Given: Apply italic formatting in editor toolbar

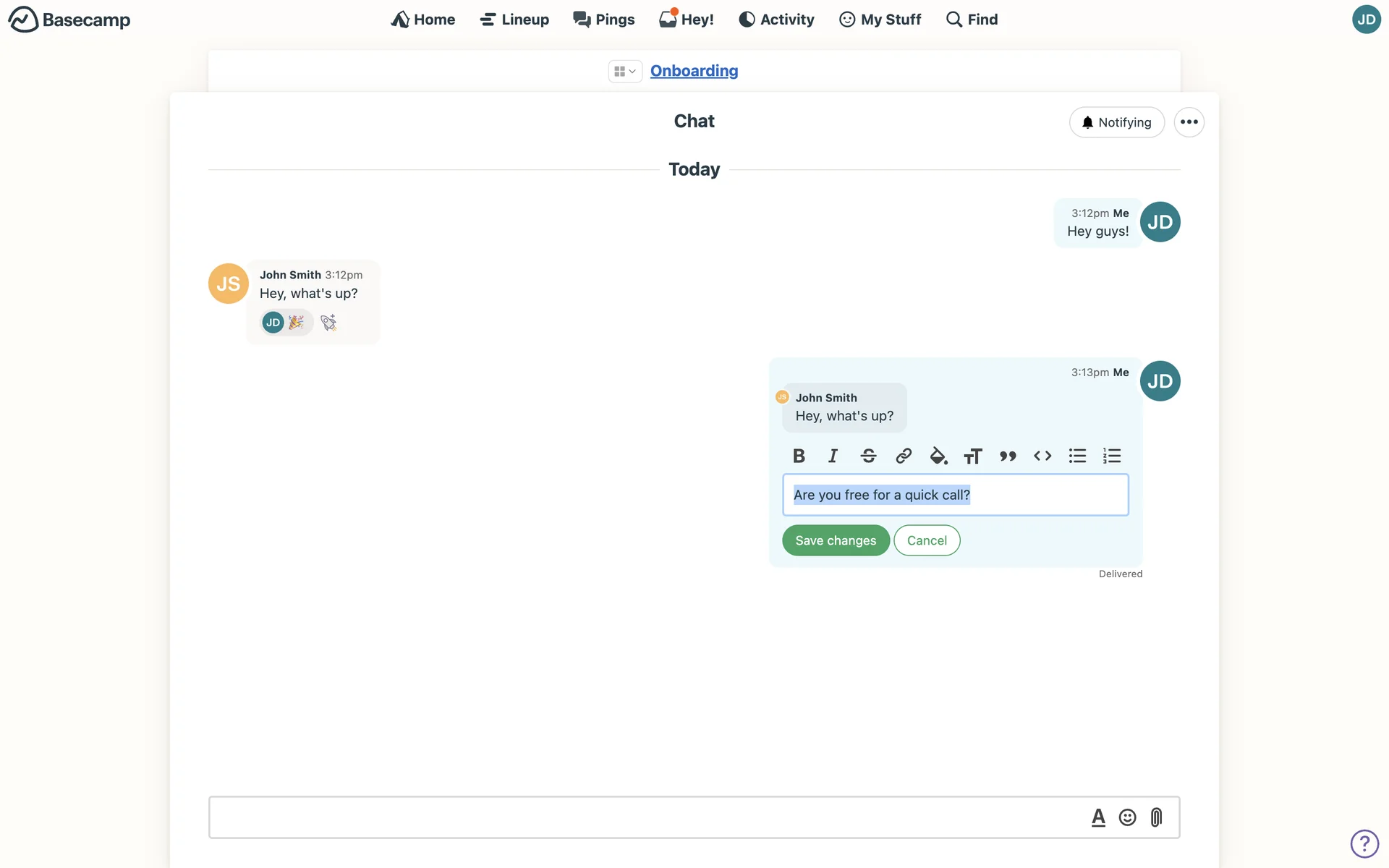Looking at the screenshot, I should 833,456.
